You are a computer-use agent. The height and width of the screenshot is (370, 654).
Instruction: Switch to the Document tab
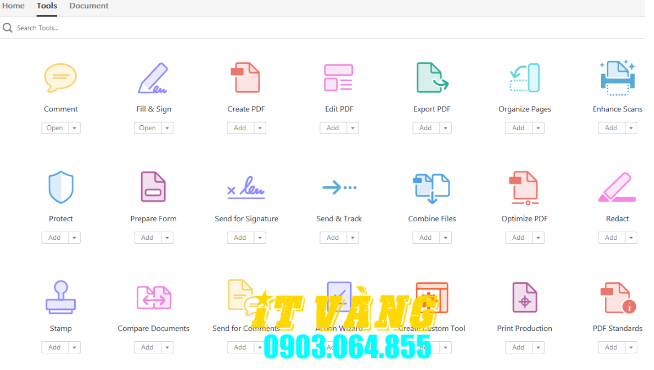(x=89, y=6)
